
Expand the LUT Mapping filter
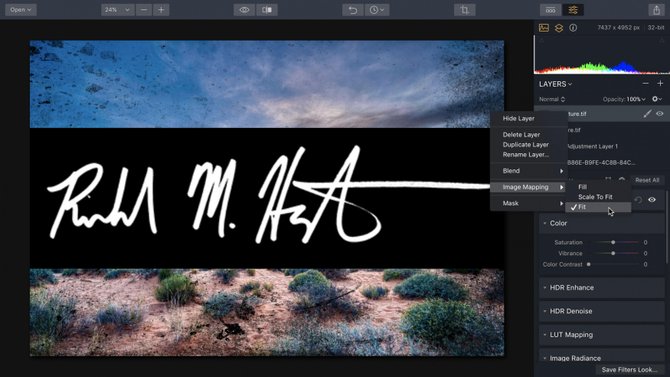coord(602,335)
